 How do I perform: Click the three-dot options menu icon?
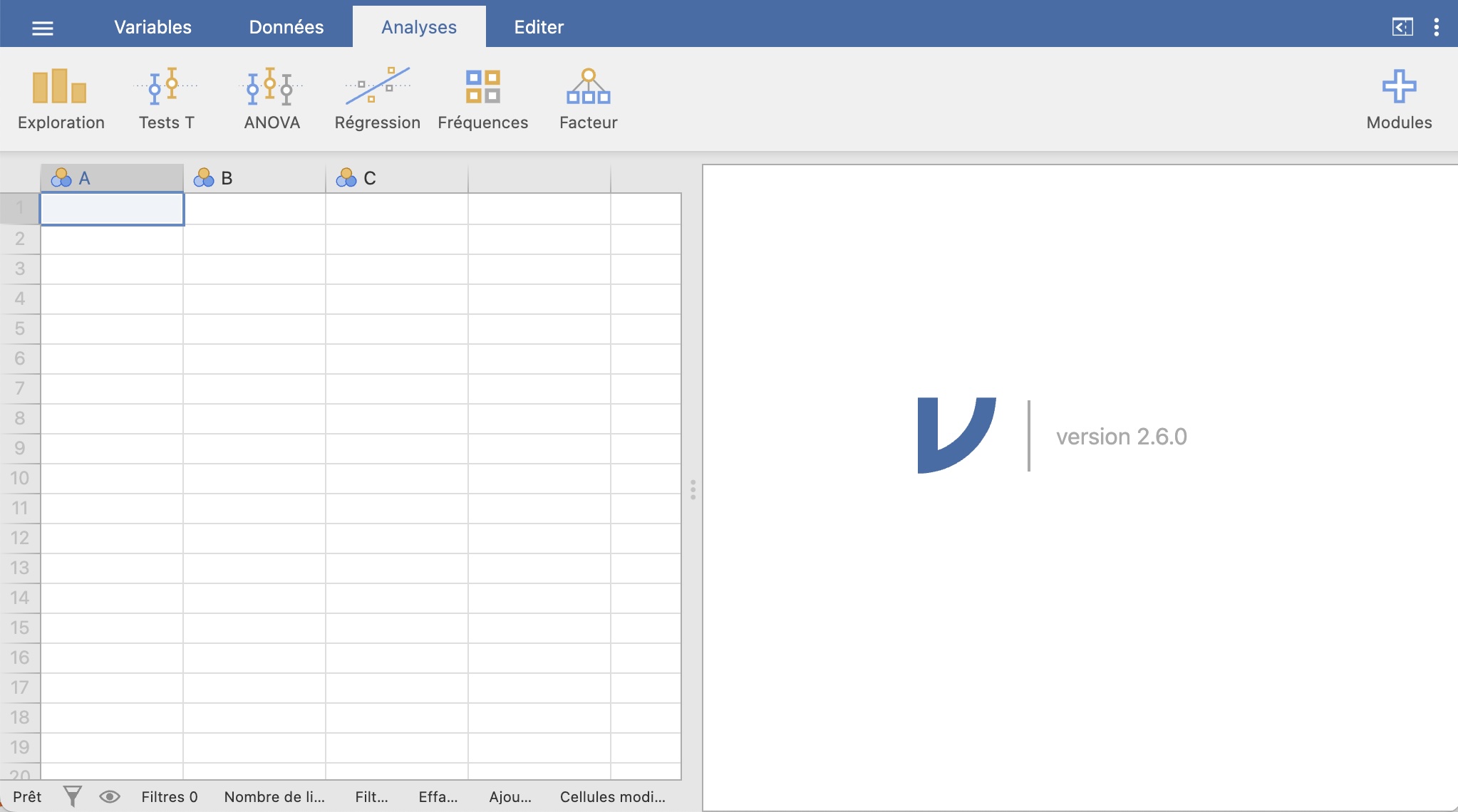[x=1436, y=27]
